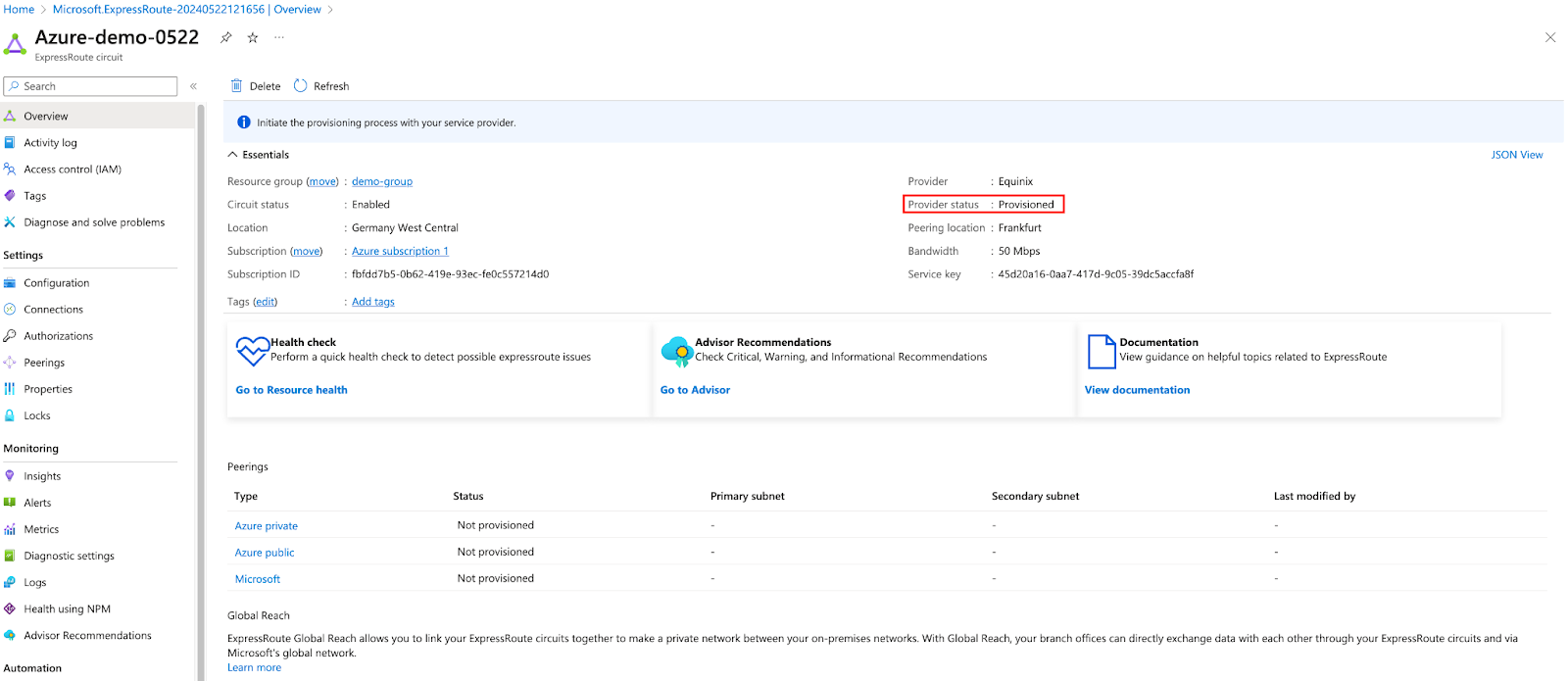The width and height of the screenshot is (1568, 681).
Task: Click Add tags link
Action: [373, 302]
